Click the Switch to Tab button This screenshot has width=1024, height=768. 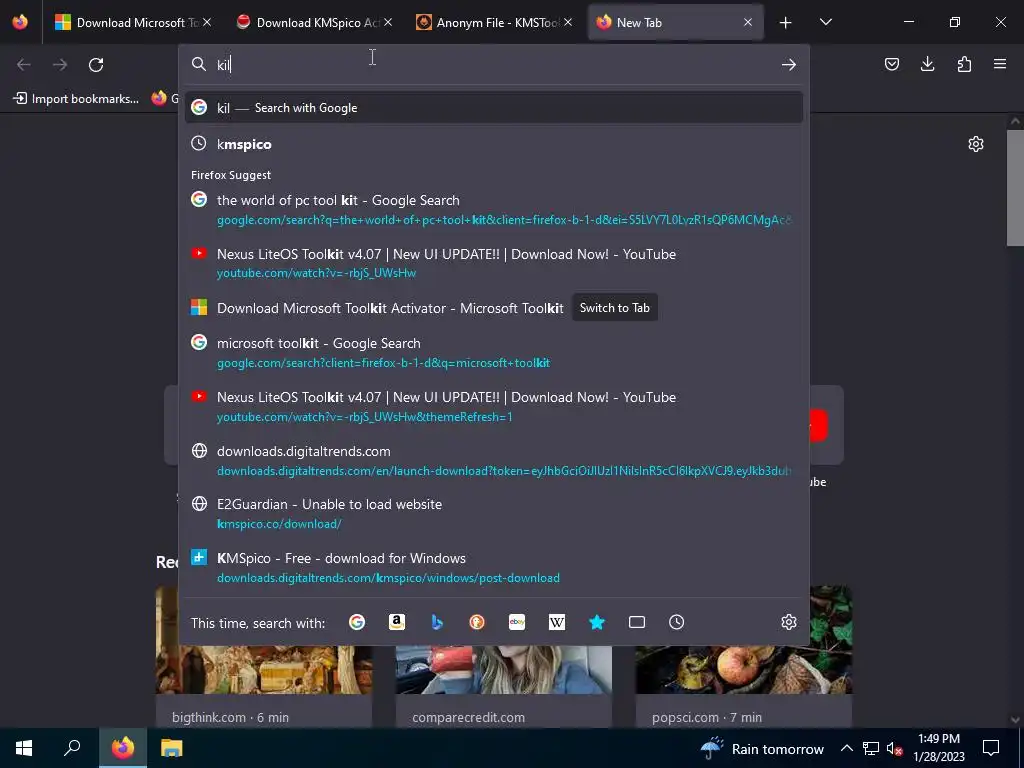[615, 308]
